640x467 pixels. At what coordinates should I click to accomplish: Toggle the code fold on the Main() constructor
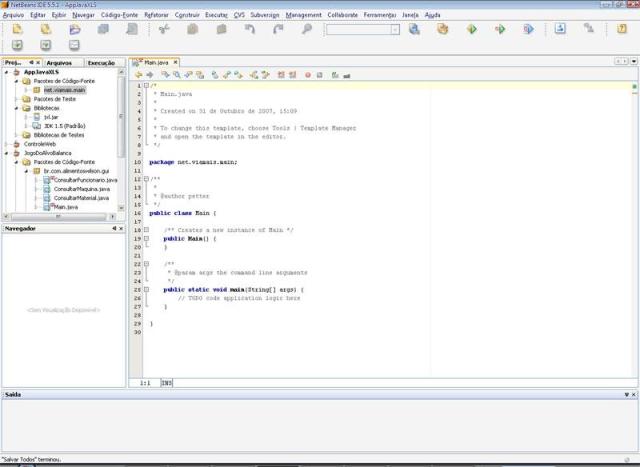(x=146, y=239)
